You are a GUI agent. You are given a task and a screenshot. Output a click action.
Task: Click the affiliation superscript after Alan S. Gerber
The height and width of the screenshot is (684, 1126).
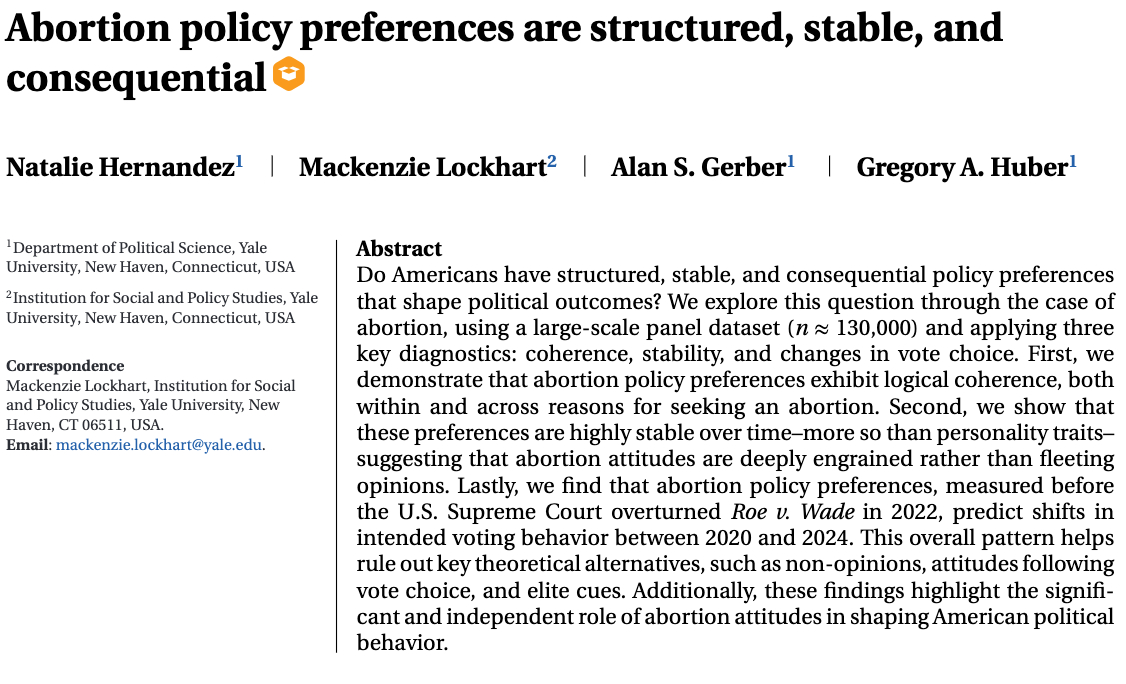791,161
